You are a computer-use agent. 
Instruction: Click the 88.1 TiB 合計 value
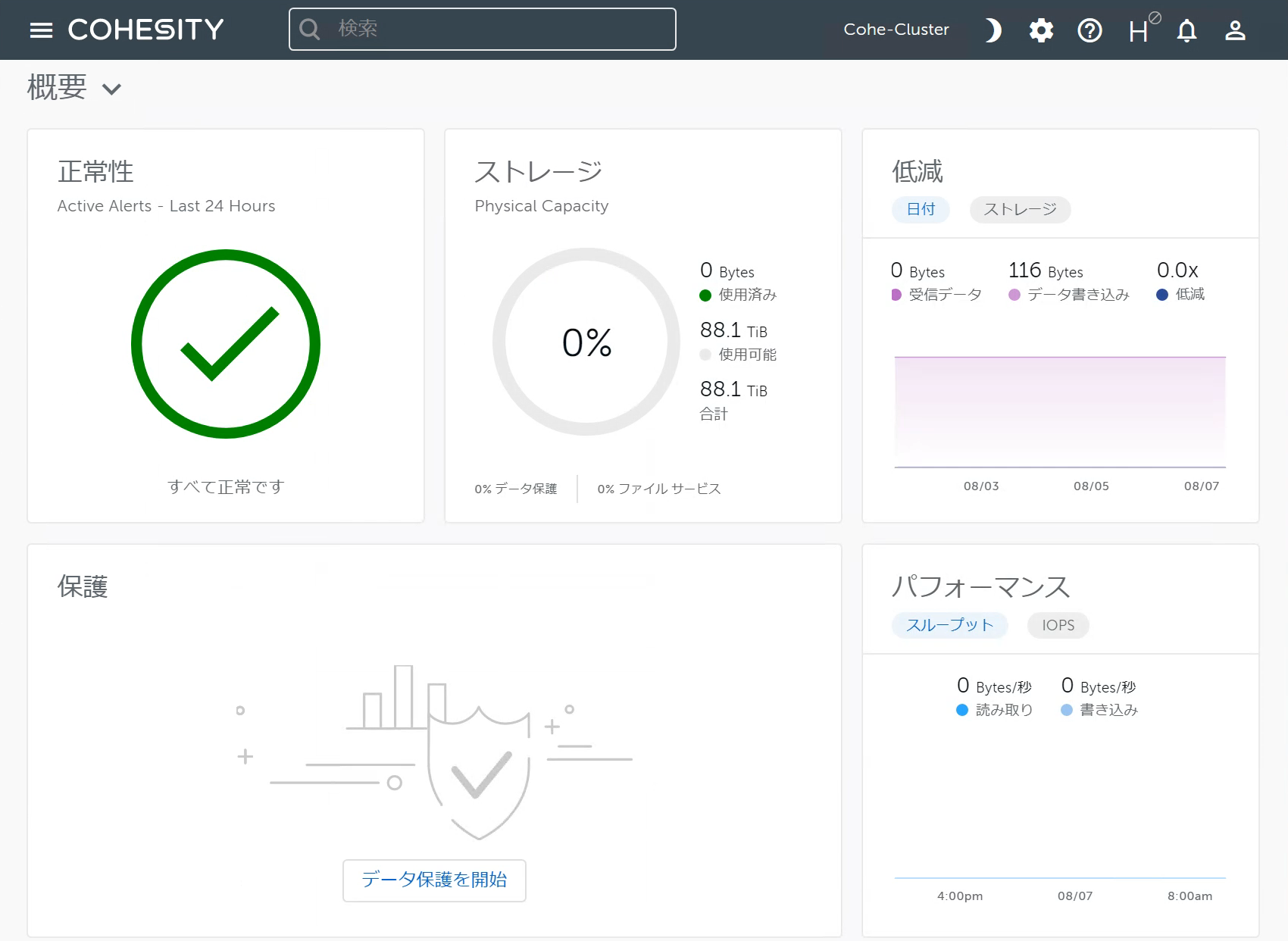click(x=733, y=389)
